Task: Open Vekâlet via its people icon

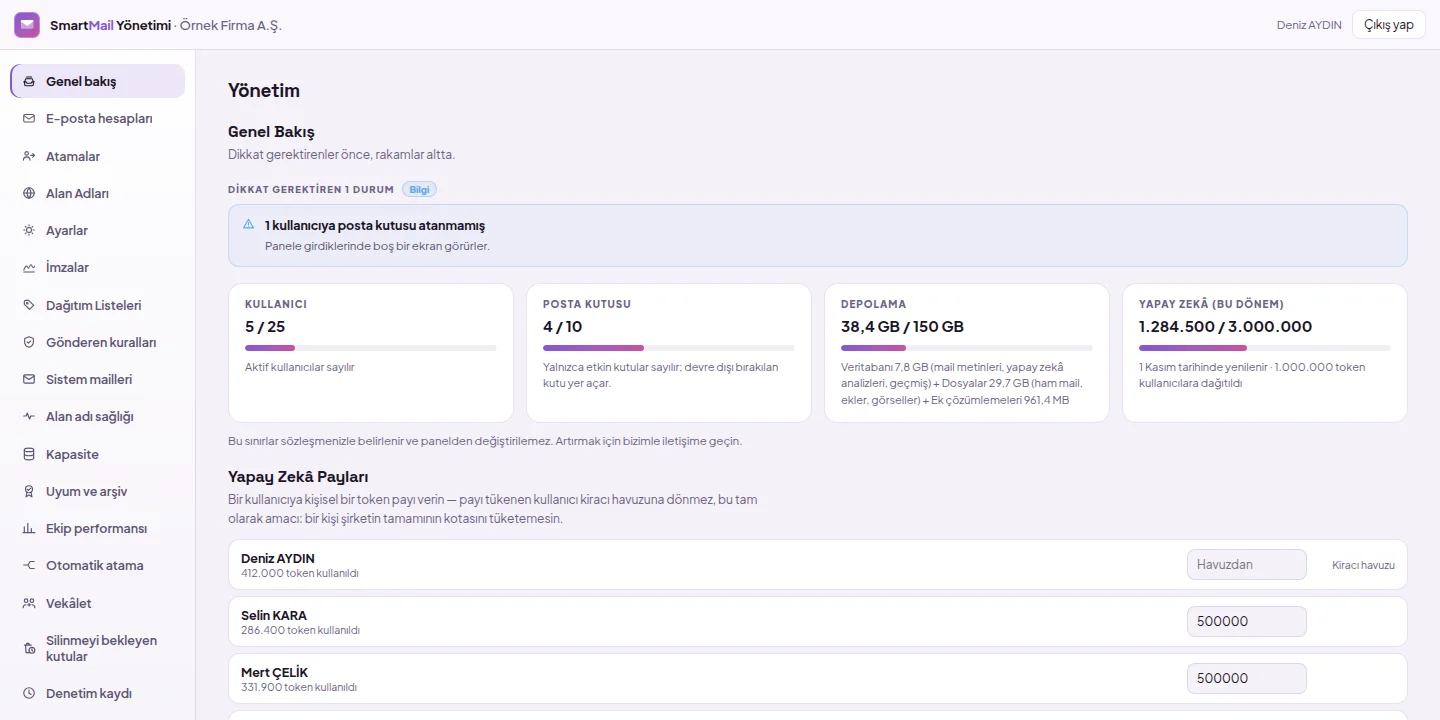Action: 29,604
